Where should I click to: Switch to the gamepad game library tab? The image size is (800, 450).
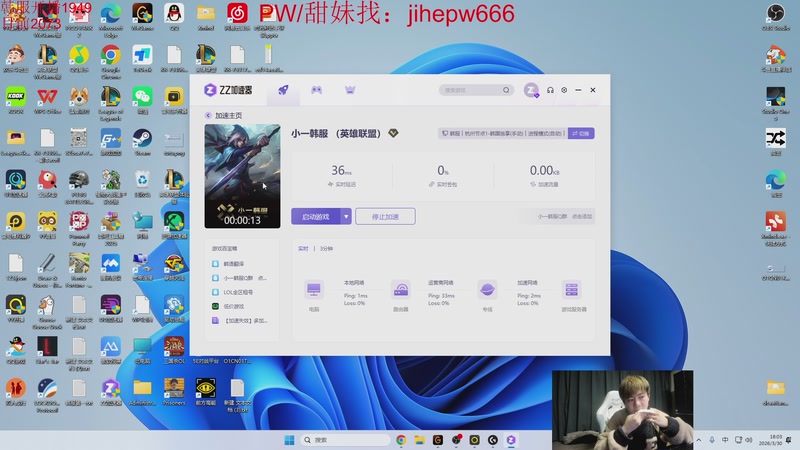(316, 90)
